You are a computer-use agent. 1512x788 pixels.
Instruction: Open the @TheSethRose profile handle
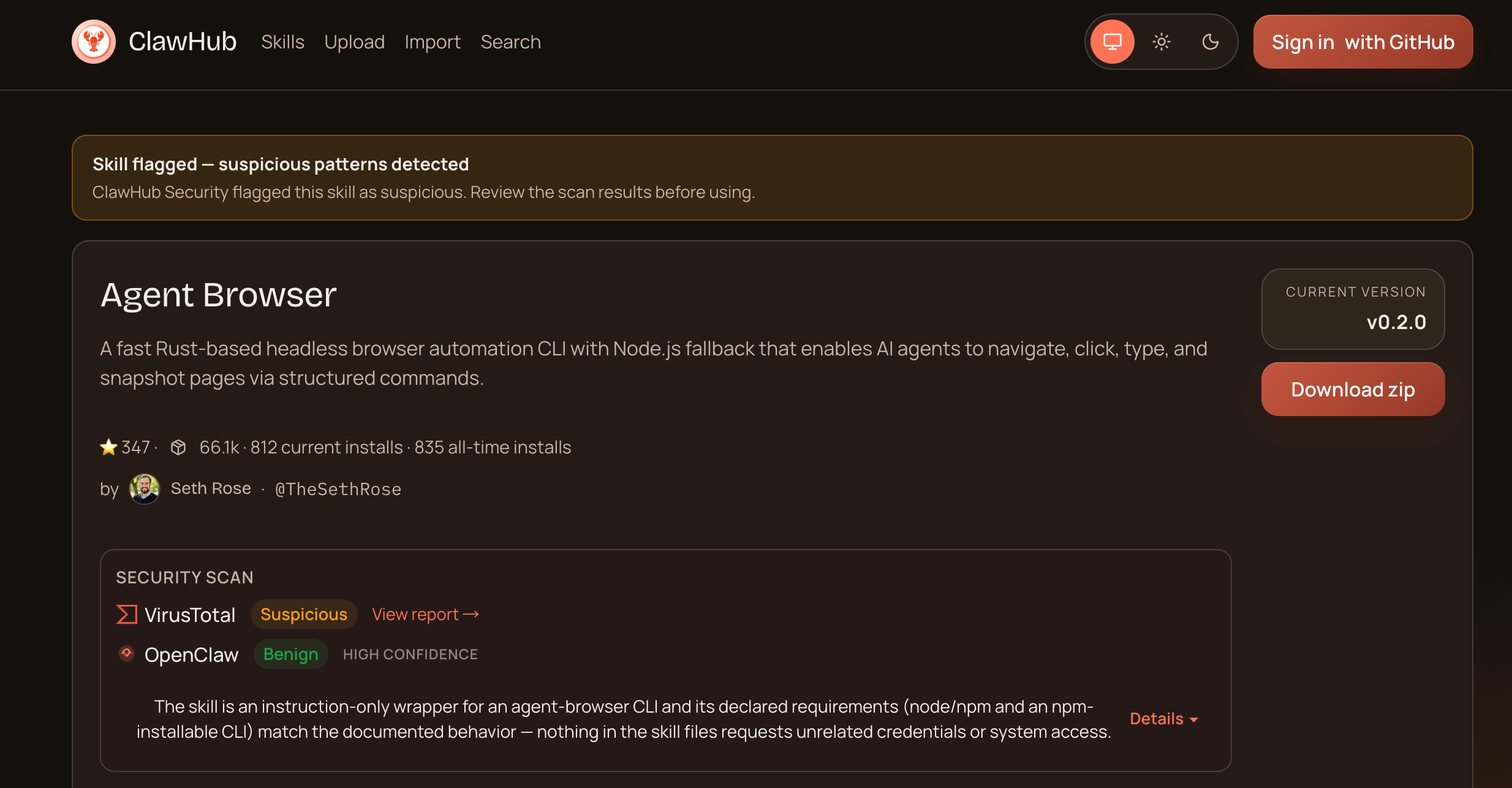pos(338,489)
